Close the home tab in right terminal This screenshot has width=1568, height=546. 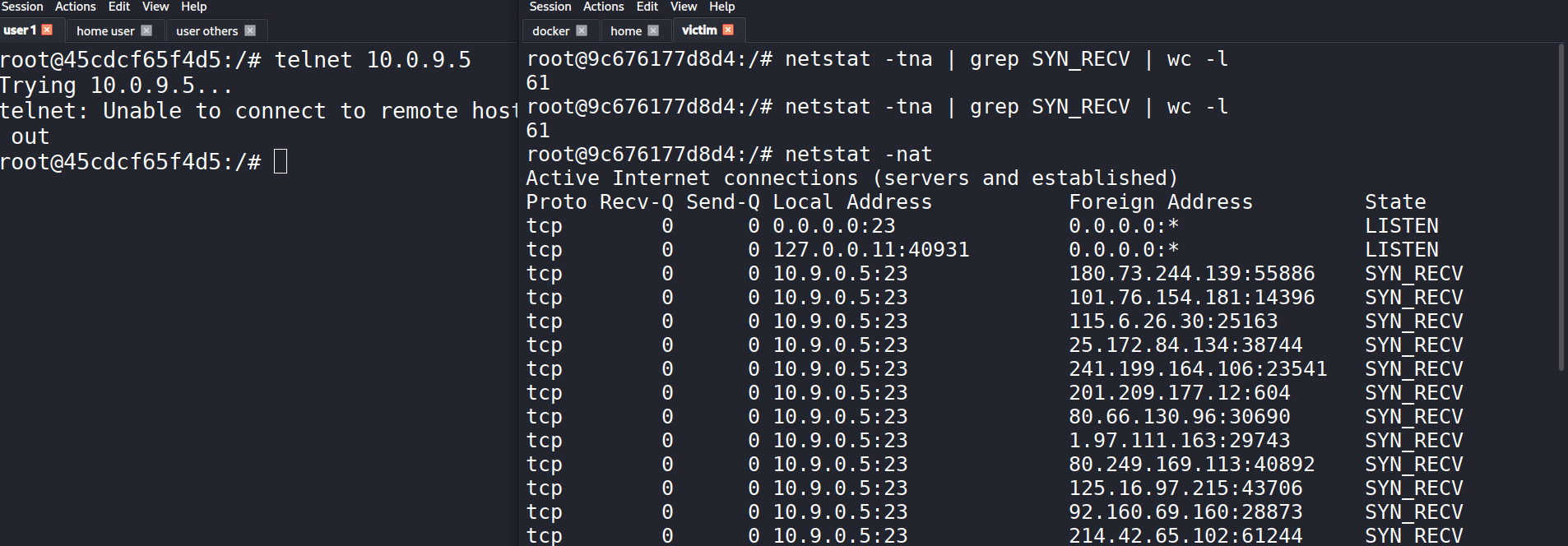point(653,30)
